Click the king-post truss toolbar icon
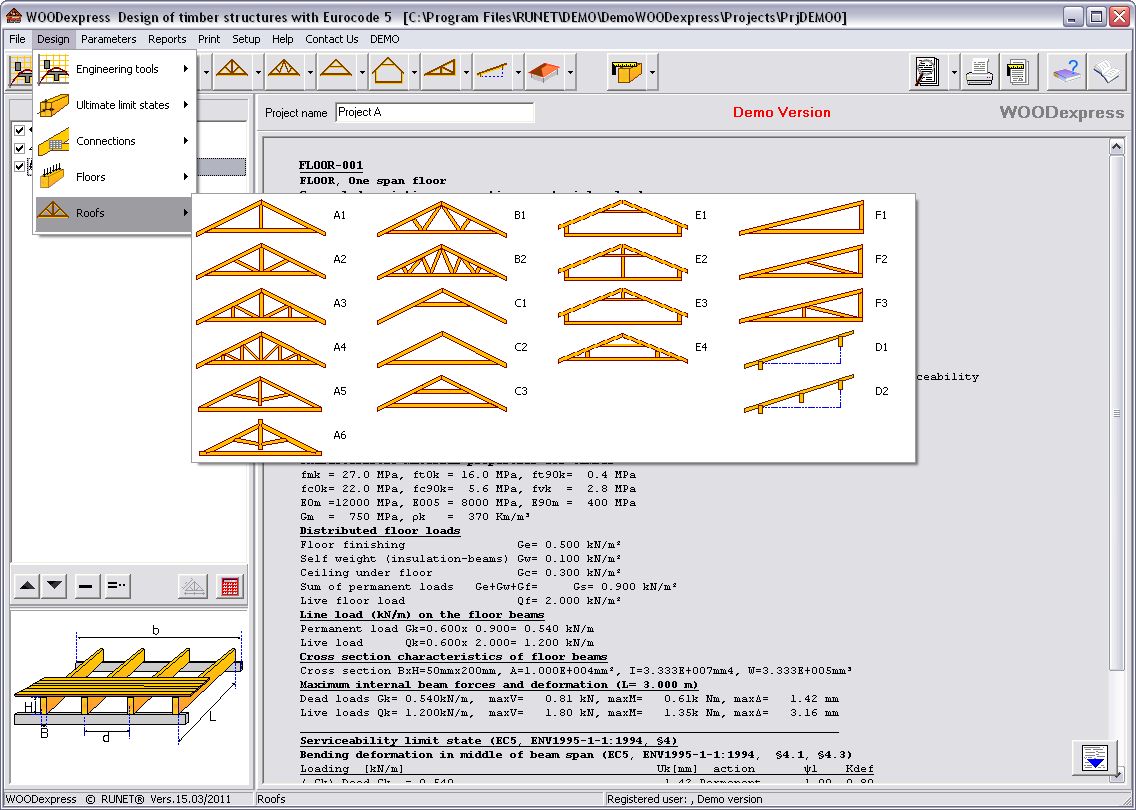1136x810 pixels. [x=232, y=70]
